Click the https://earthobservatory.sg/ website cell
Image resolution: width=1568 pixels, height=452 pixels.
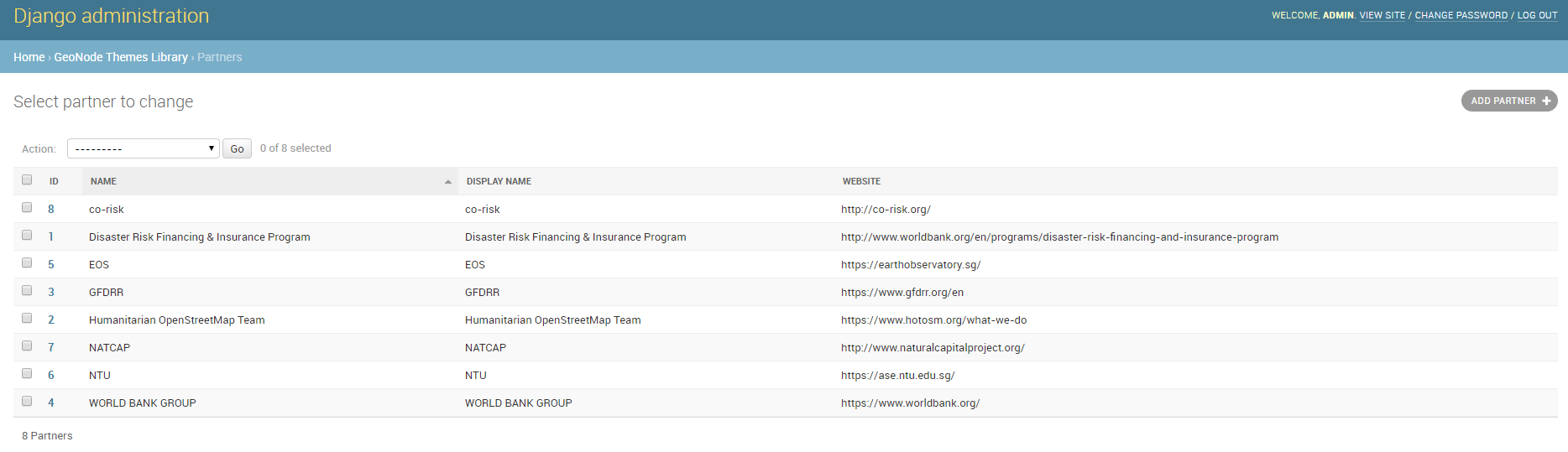(x=911, y=264)
